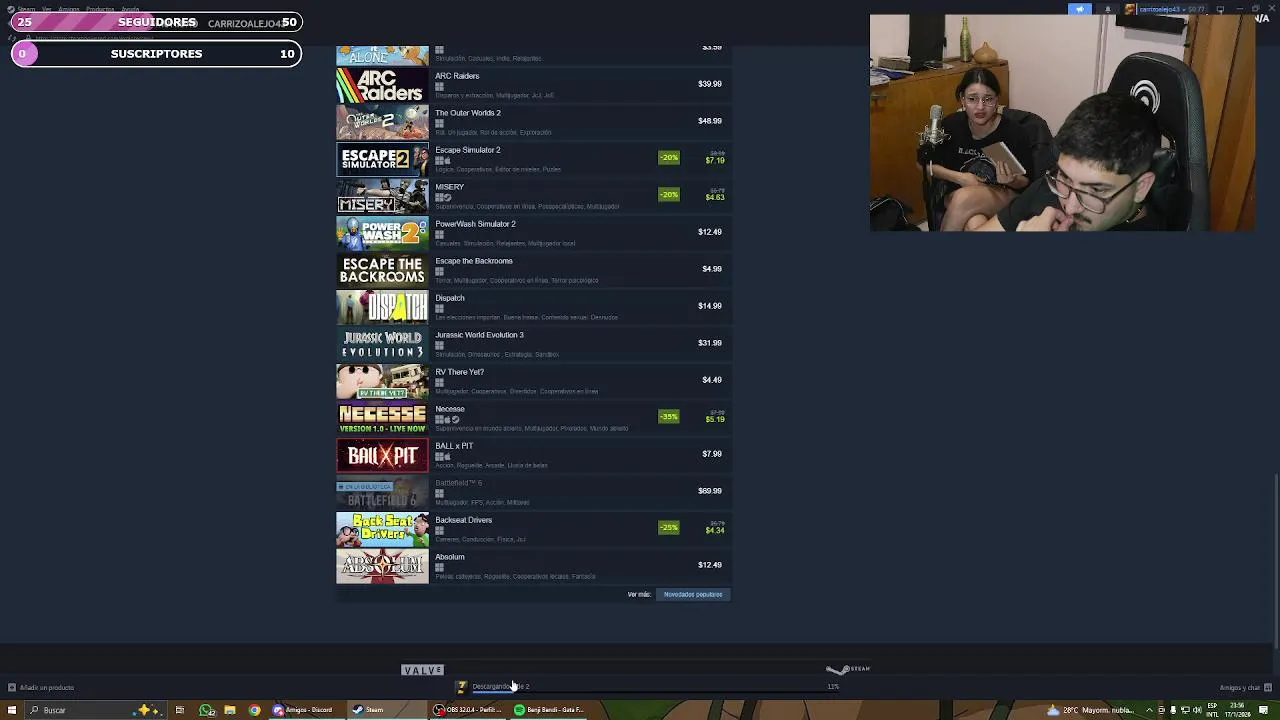Click Windows platform icon under Escape the Backrooms
The width and height of the screenshot is (1280, 720).
[x=439, y=272]
